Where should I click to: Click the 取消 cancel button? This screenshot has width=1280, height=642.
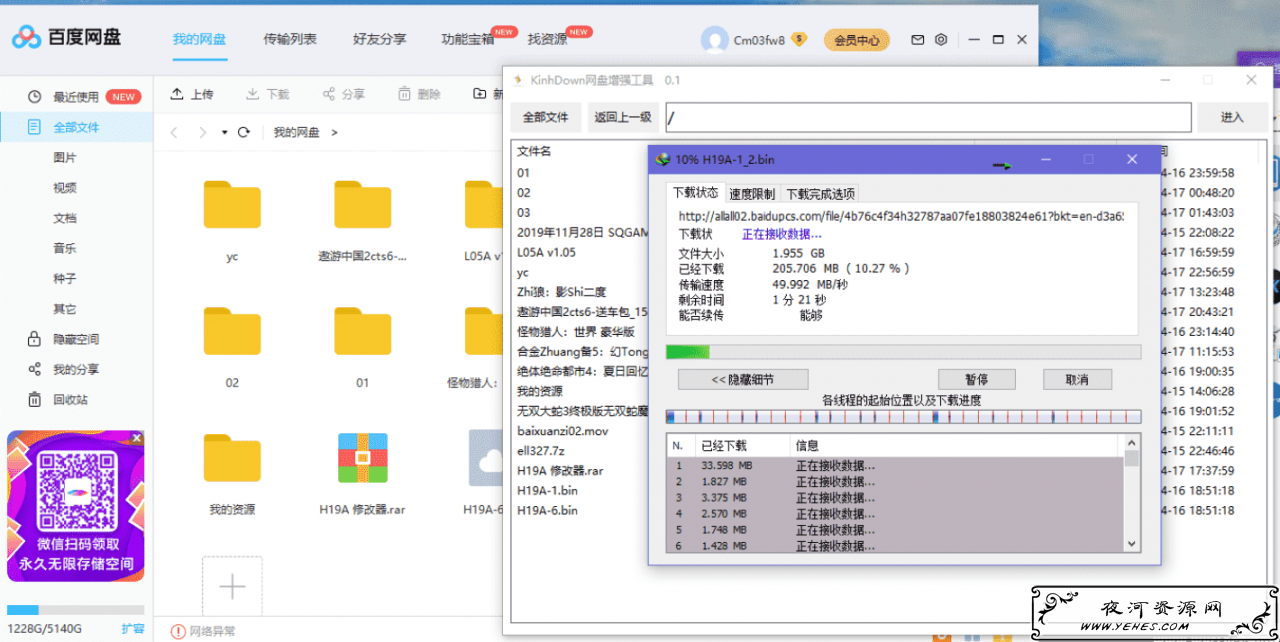coord(1077,379)
